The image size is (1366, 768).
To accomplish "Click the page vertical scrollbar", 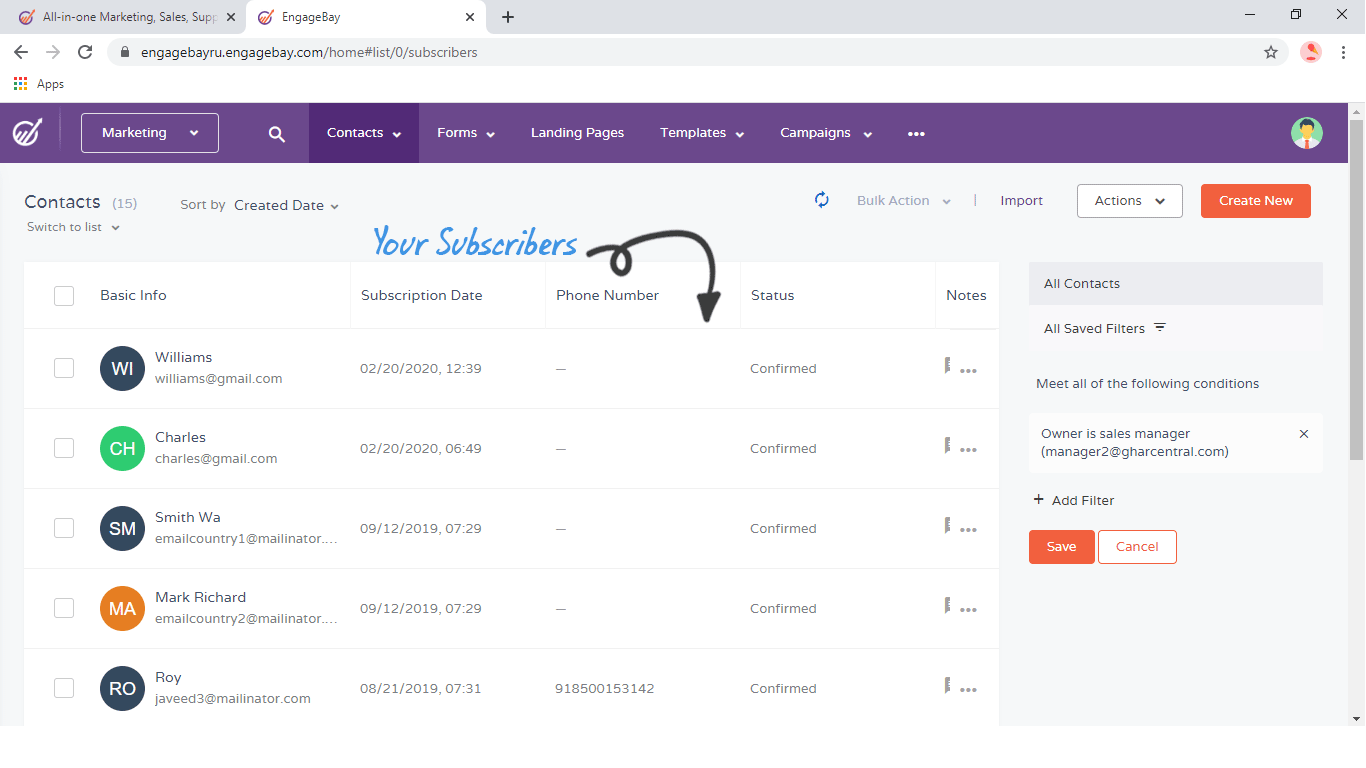I will [1356, 290].
